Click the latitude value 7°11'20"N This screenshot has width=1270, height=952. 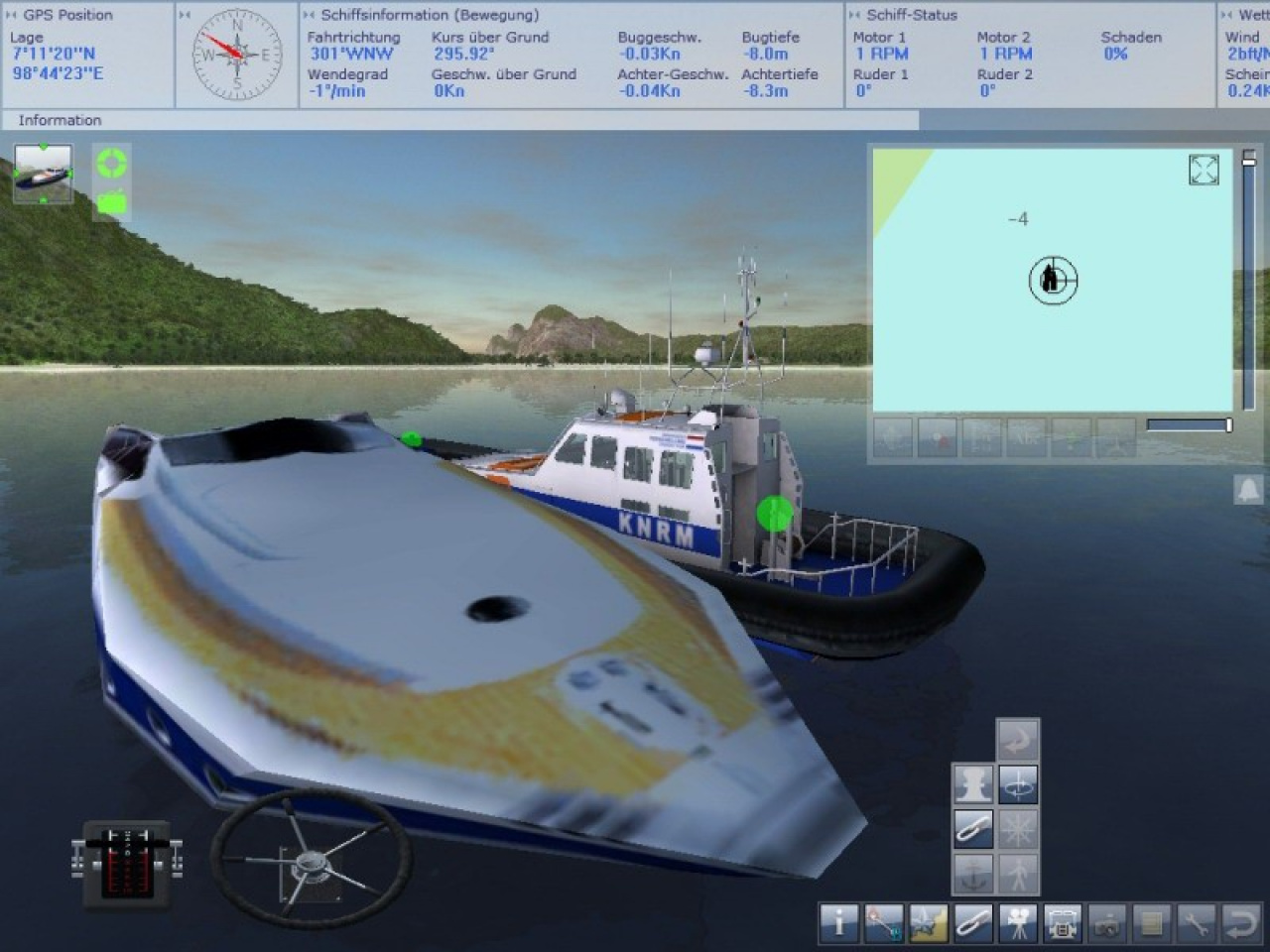(54, 54)
